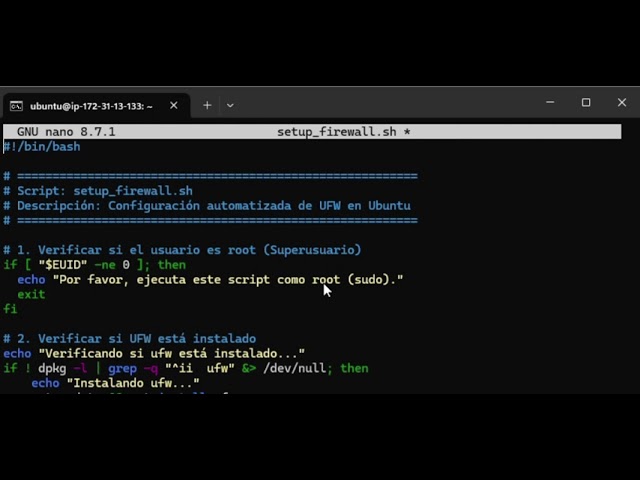Close the terminal window

pyautogui.click(x=622, y=102)
